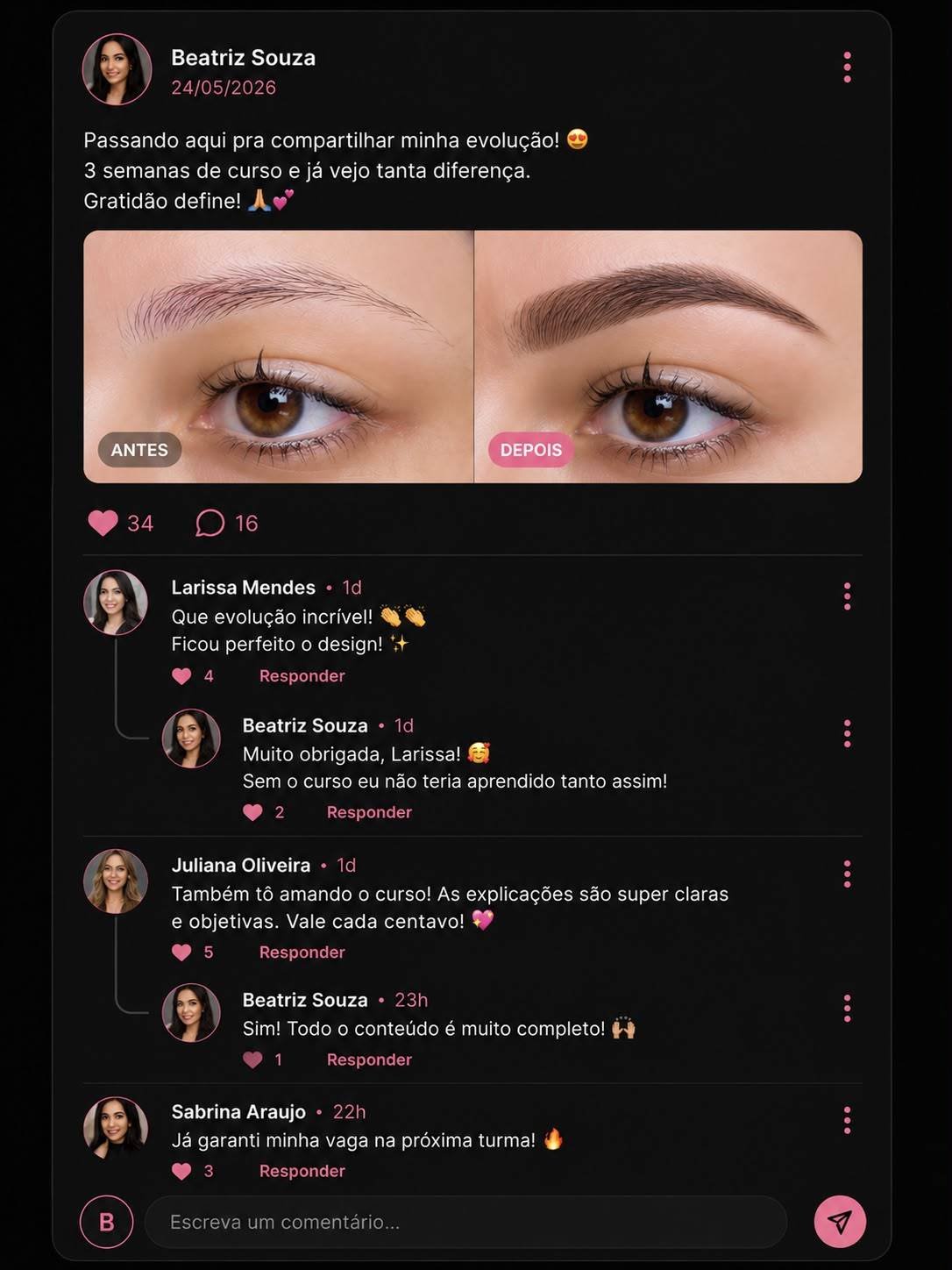The height and width of the screenshot is (1270, 952).
Task: Click Responder under Larissa Mendes' comment
Action: point(302,676)
